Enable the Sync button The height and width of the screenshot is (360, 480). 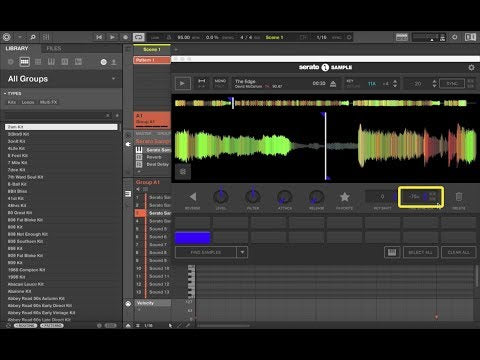pos(452,83)
